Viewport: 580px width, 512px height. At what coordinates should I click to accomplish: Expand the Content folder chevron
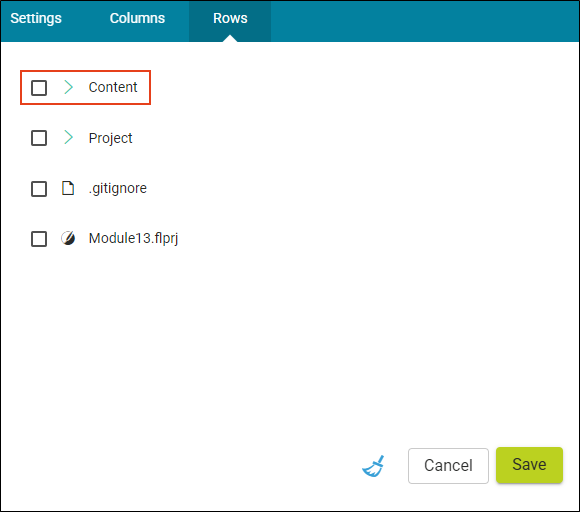point(68,87)
